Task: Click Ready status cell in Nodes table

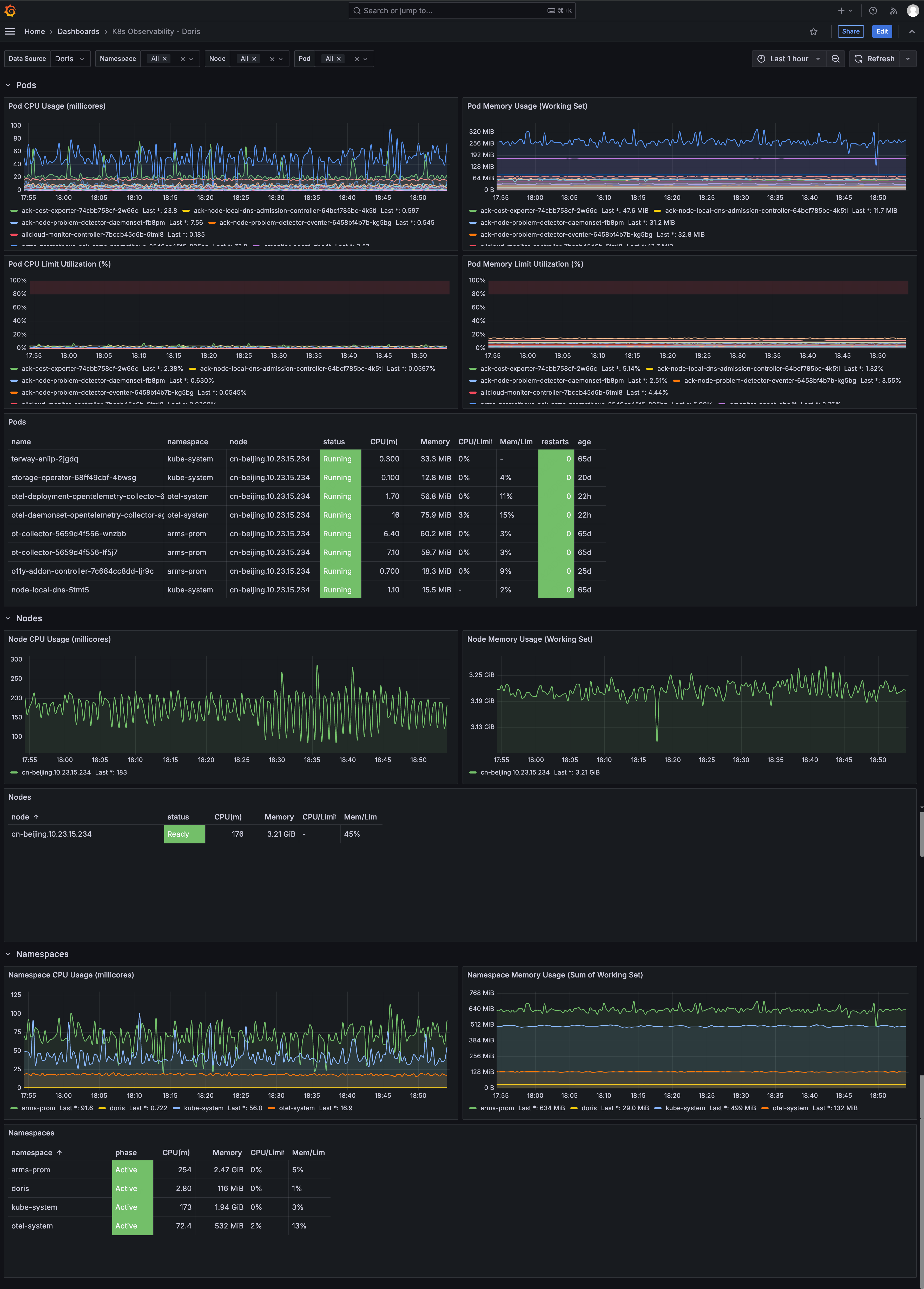Action: pos(185,834)
